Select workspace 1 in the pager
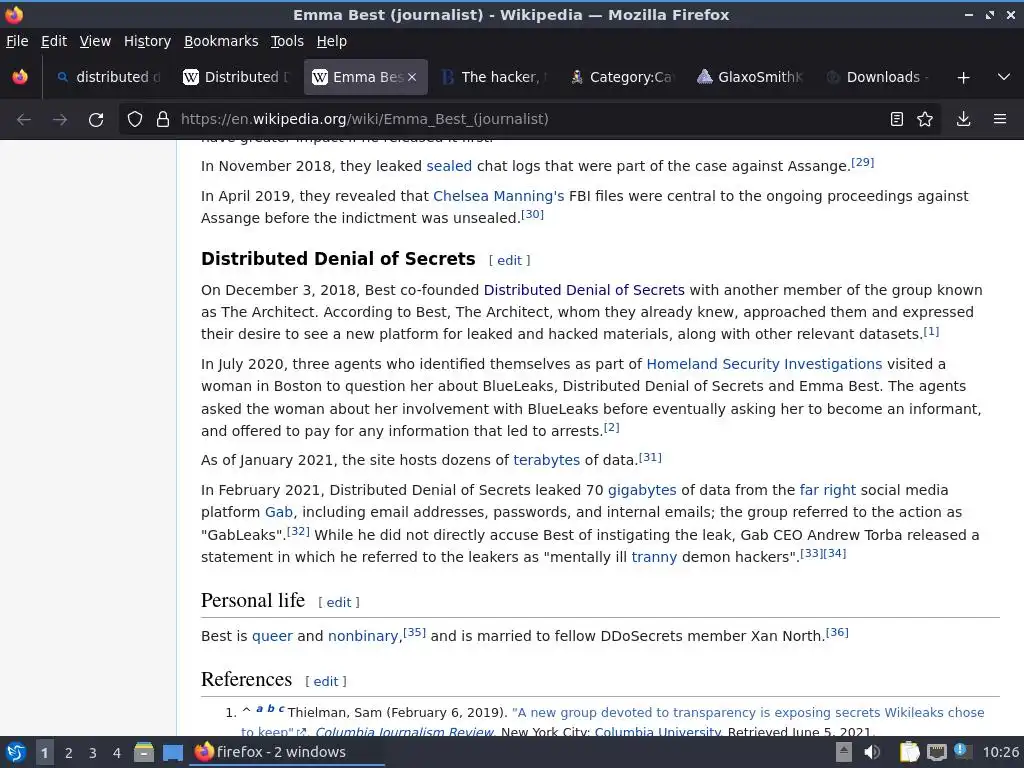This screenshot has width=1024, height=768. (x=44, y=753)
